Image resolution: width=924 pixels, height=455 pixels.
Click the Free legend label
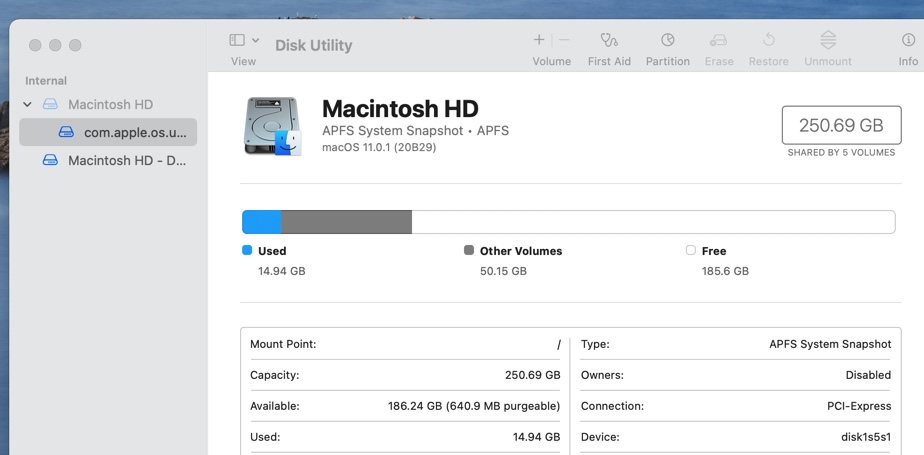coord(714,251)
